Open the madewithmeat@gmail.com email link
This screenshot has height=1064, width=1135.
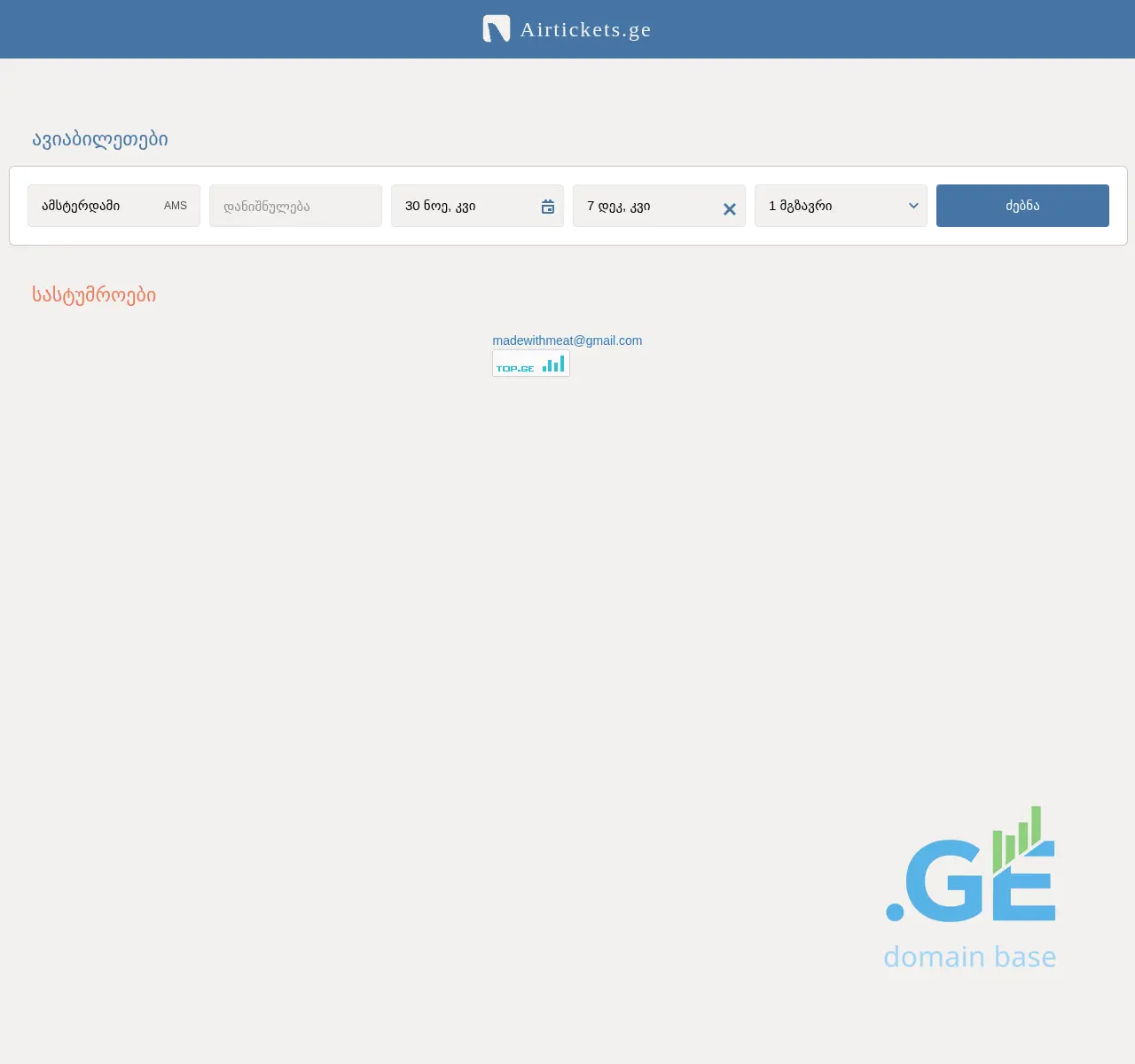click(567, 340)
